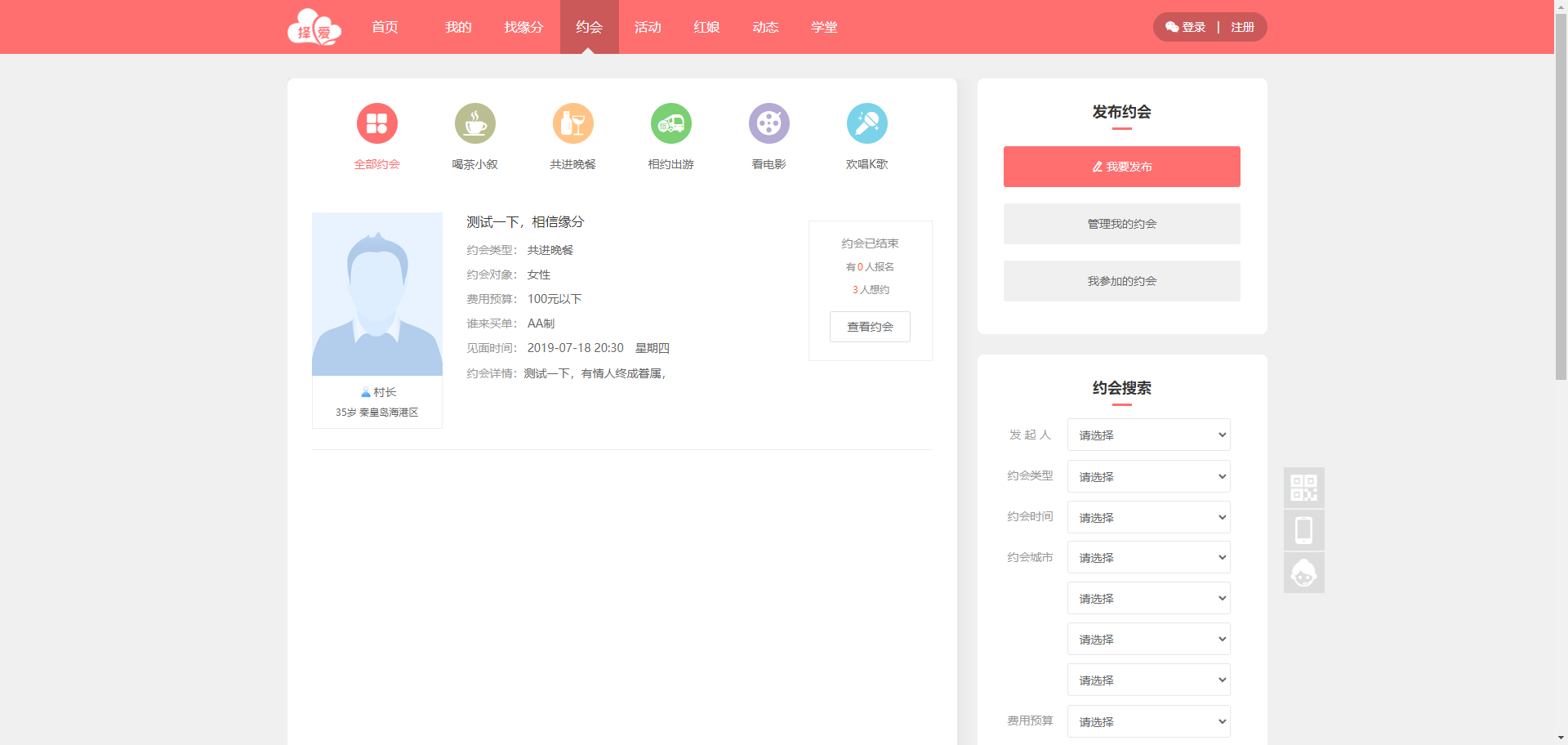The height and width of the screenshot is (745, 1568).
Task: Click 村长's profile avatar thumbnail
Action: (377, 294)
